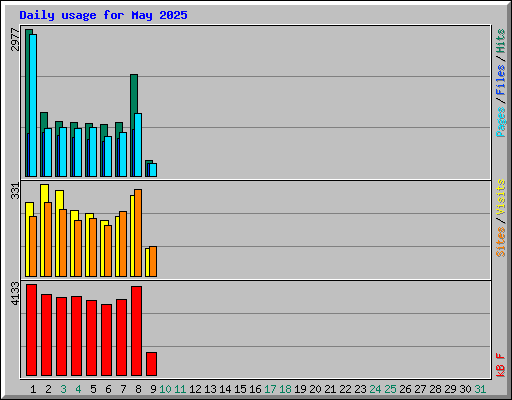Click the Hits legend label
Image resolution: width=512 pixels, height=400 pixels.
coord(501,41)
